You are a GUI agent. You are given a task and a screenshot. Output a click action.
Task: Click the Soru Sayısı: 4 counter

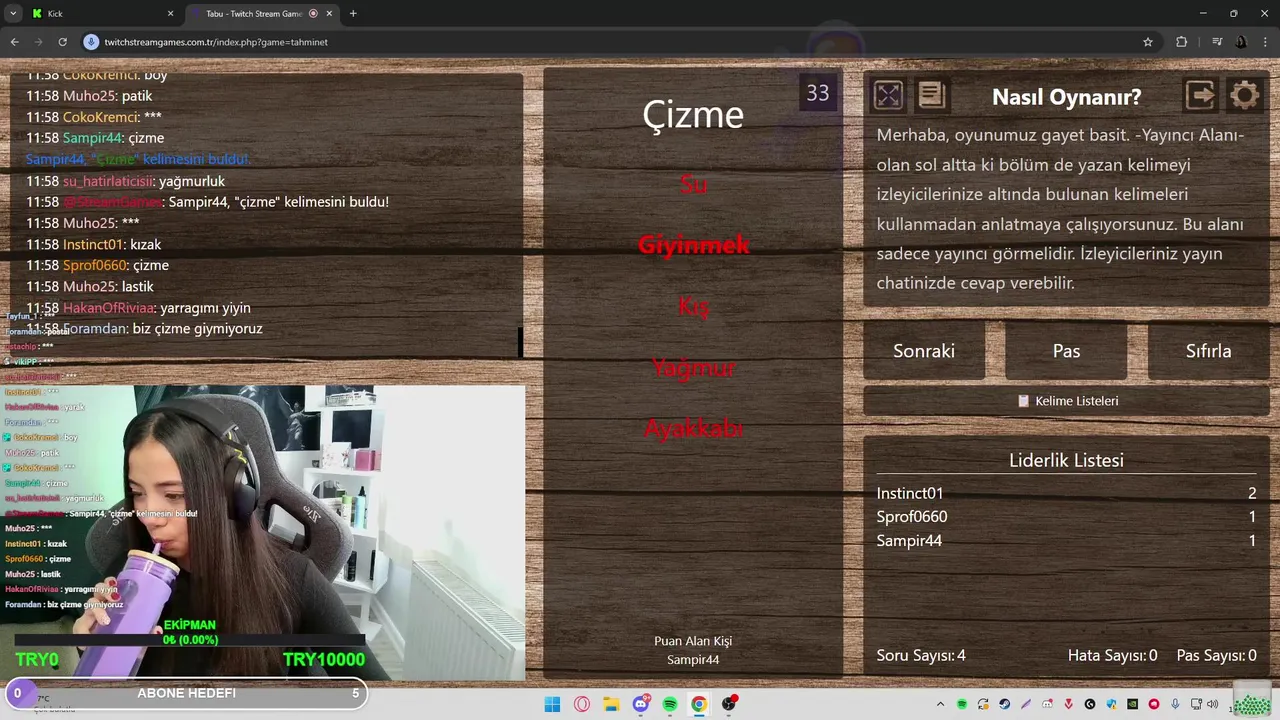point(921,656)
